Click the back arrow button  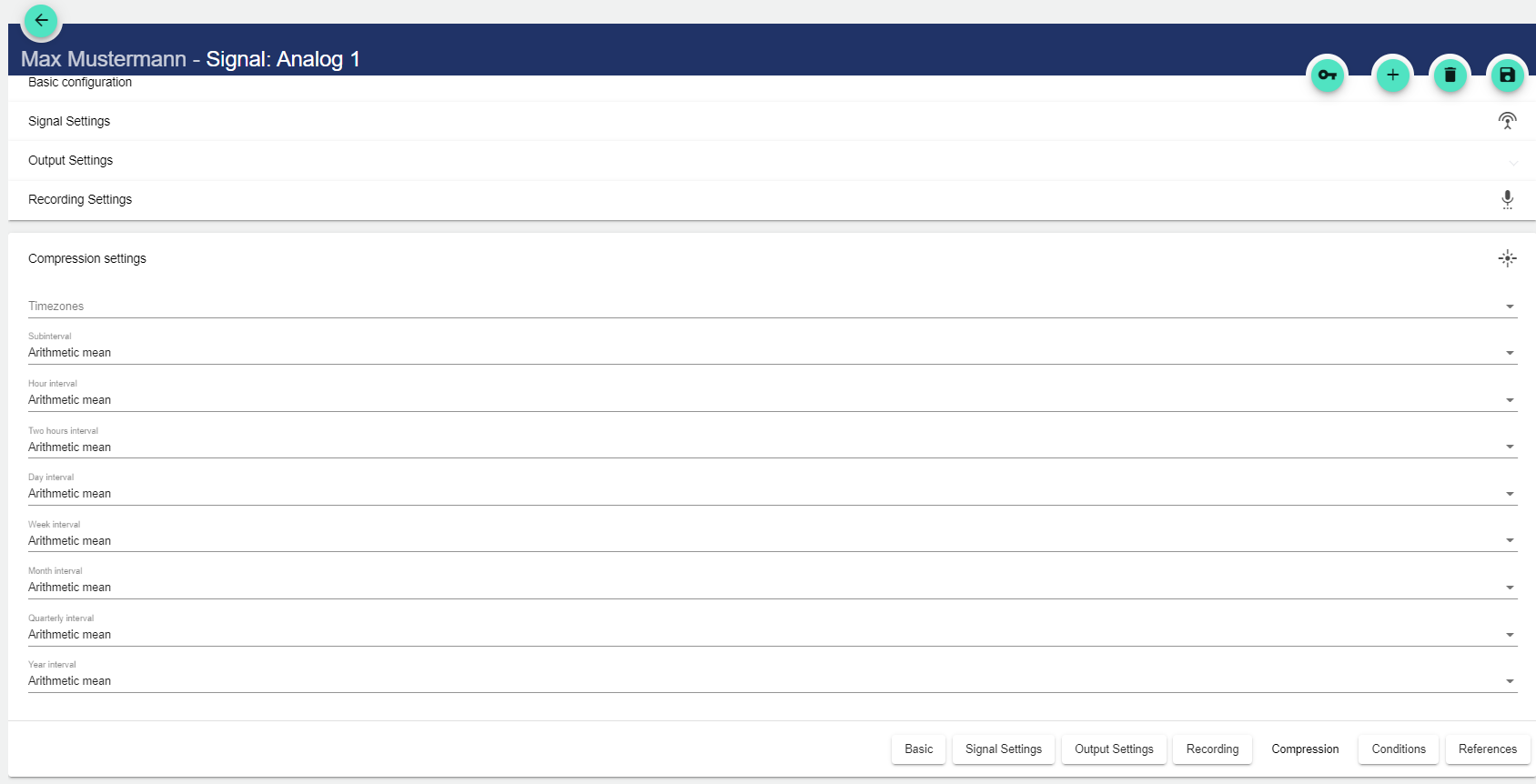[41, 20]
